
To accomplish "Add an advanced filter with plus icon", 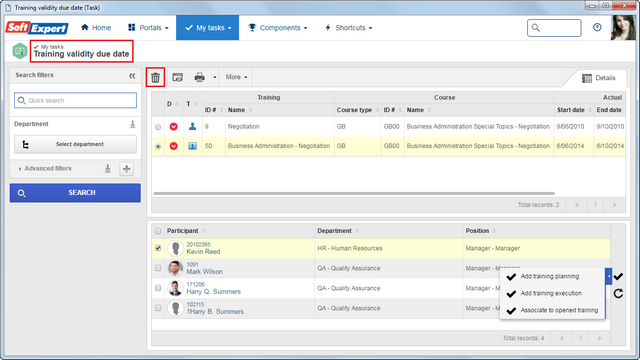I will pos(127,169).
